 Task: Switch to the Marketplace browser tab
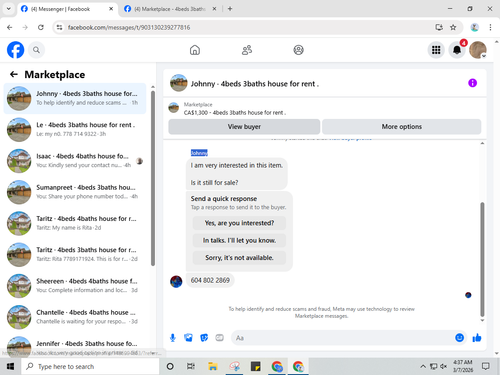point(170,9)
